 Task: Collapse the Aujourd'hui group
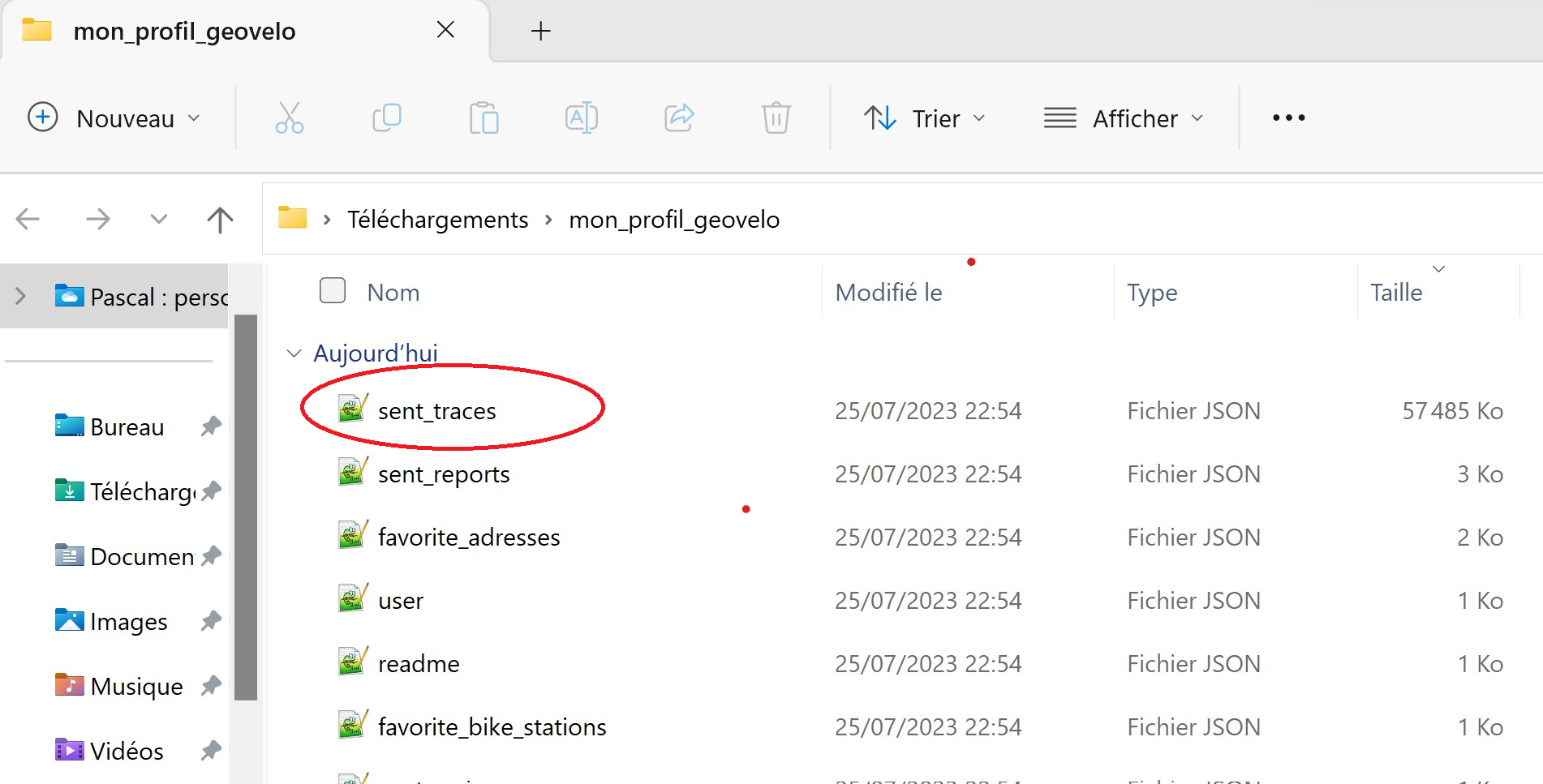tap(294, 353)
